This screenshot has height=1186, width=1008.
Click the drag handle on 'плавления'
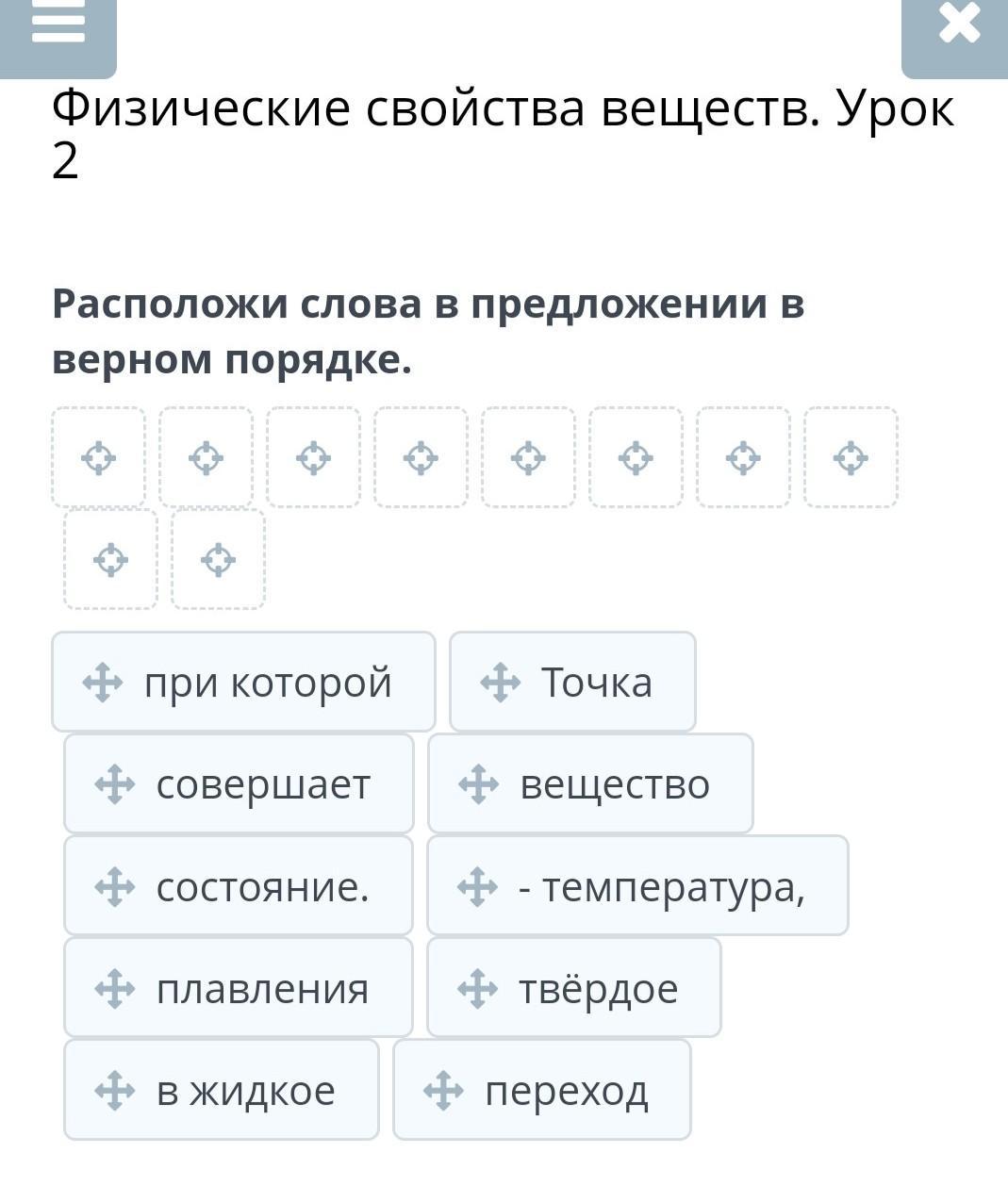pos(115,988)
